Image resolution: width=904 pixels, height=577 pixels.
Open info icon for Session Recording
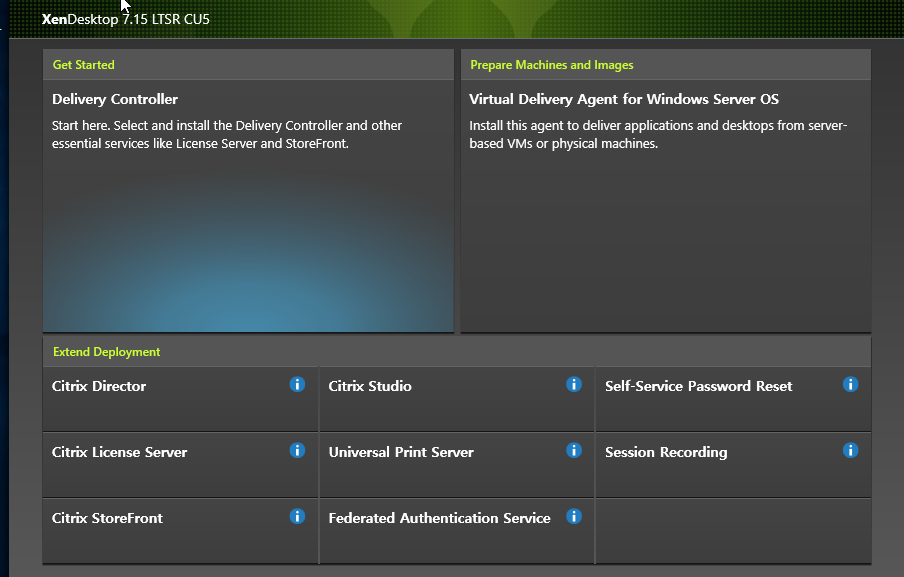[850, 450]
